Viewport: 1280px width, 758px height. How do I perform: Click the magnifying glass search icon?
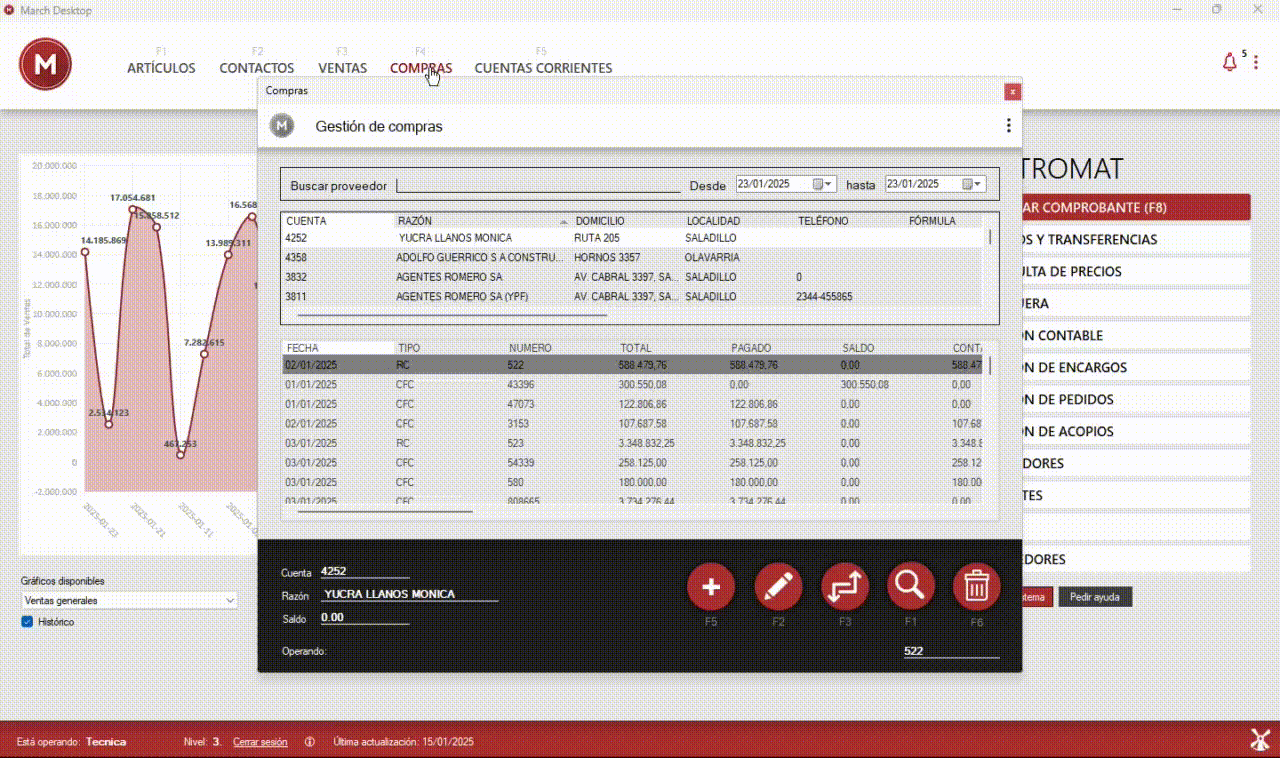911,587
